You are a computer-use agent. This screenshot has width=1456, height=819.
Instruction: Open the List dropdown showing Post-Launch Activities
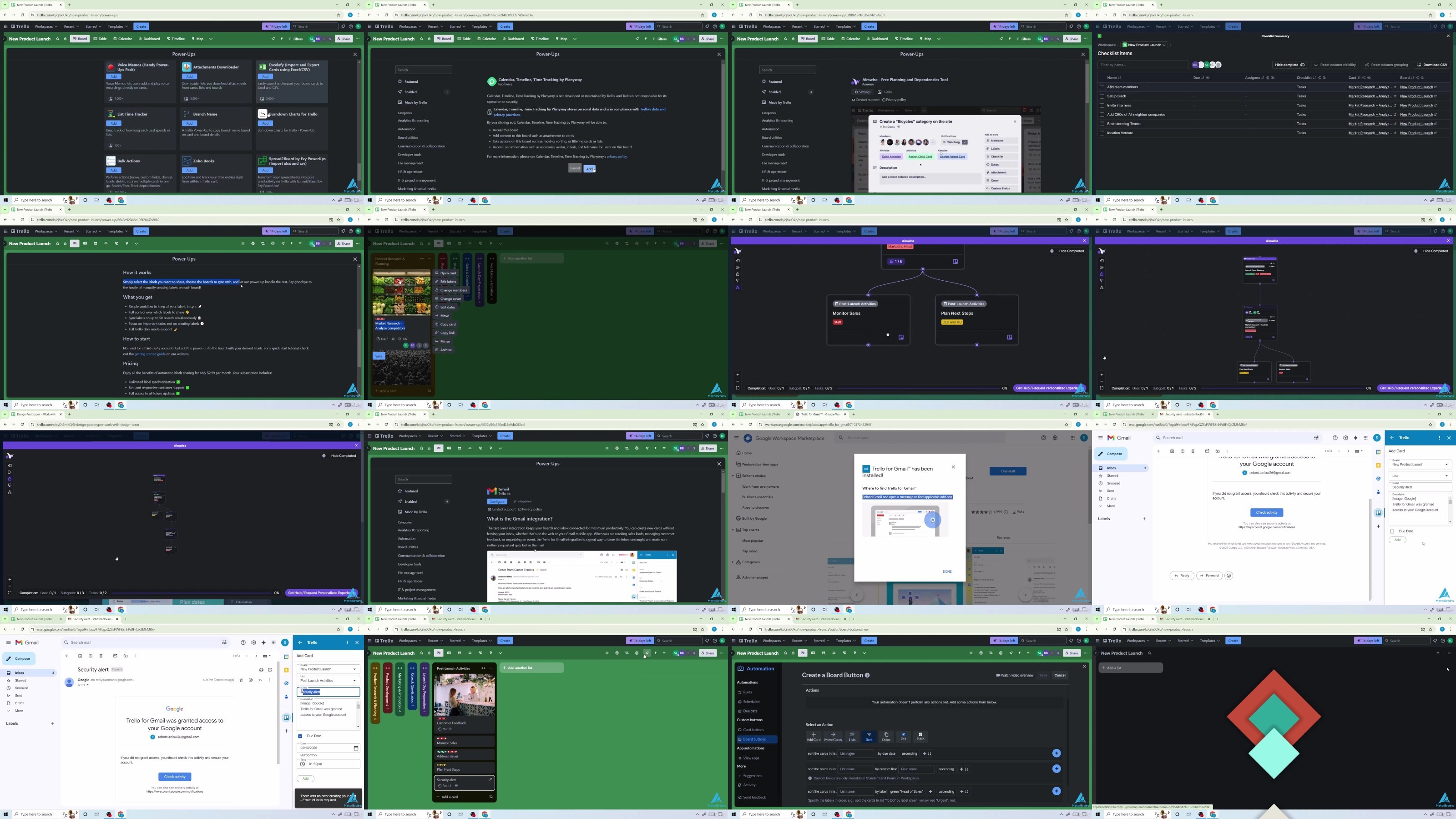tap(328, 680)
